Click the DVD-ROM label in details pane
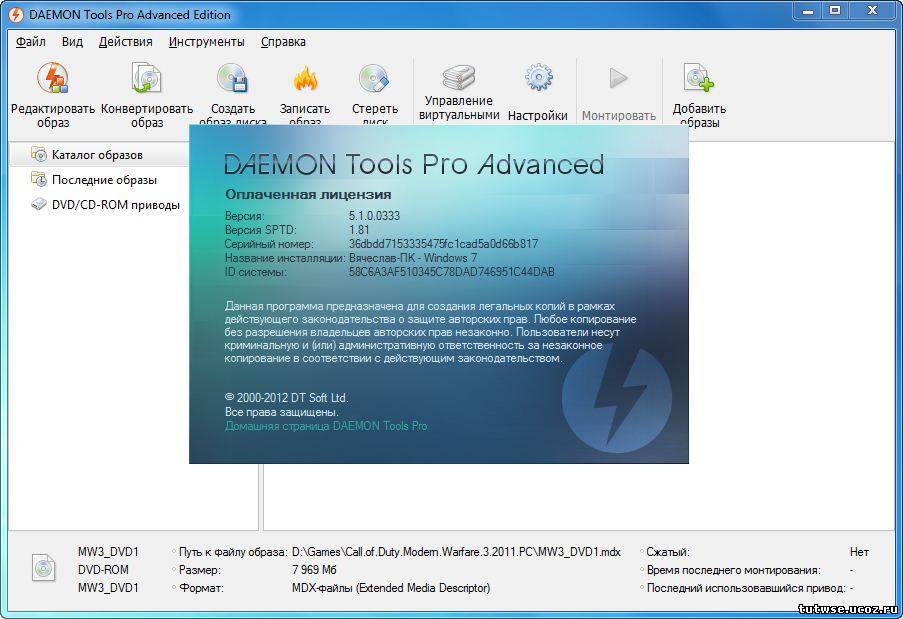903x619 pixels. (x=104, y=569)
